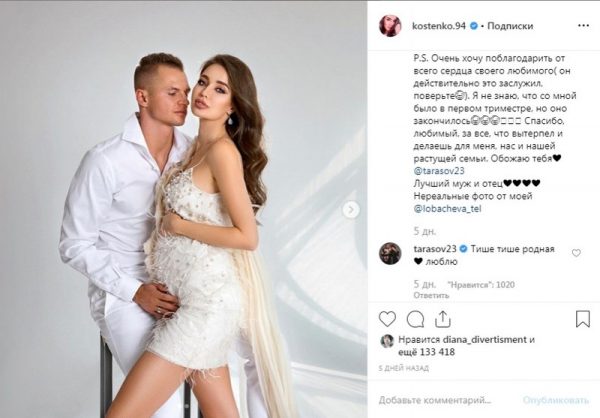
Task: Like tarasov23's comment with small heart
Action: coord(576,253)
